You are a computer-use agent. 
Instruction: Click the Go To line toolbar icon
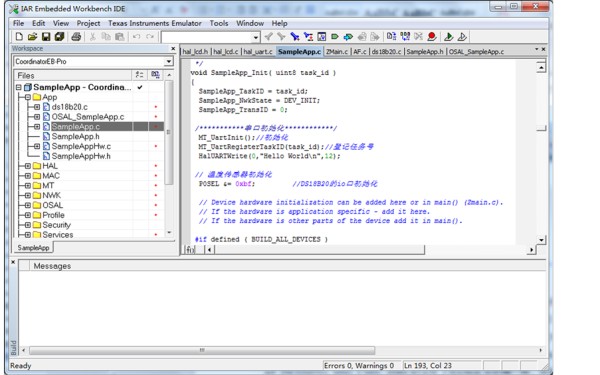click(321, 37)
